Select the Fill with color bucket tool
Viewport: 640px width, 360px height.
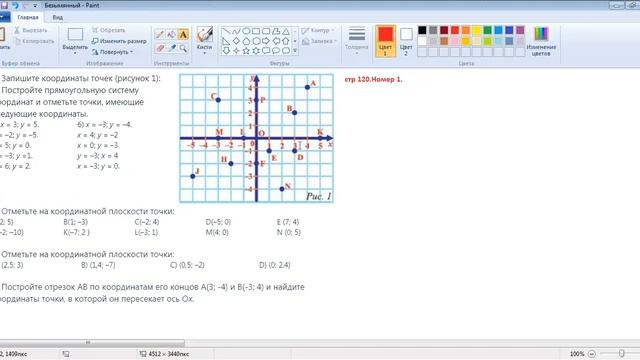tap(171, 34)
